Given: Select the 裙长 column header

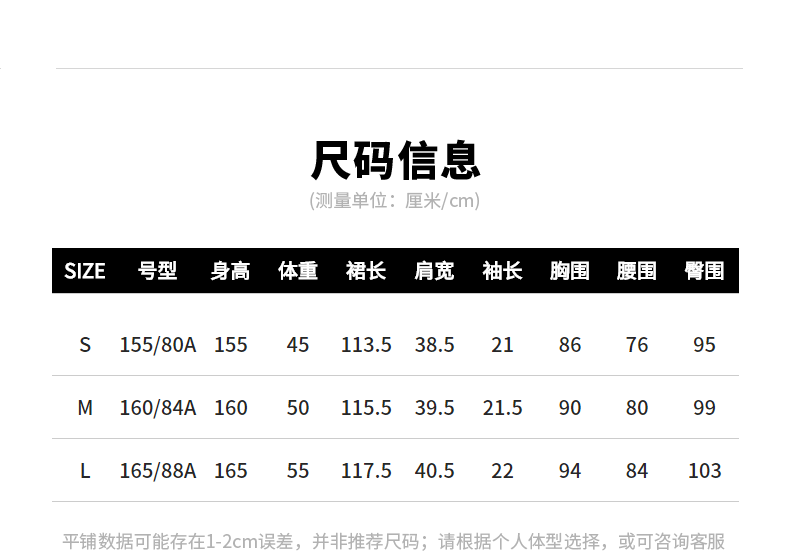Looking at the screenshot, I should click(x=366, y=271).
